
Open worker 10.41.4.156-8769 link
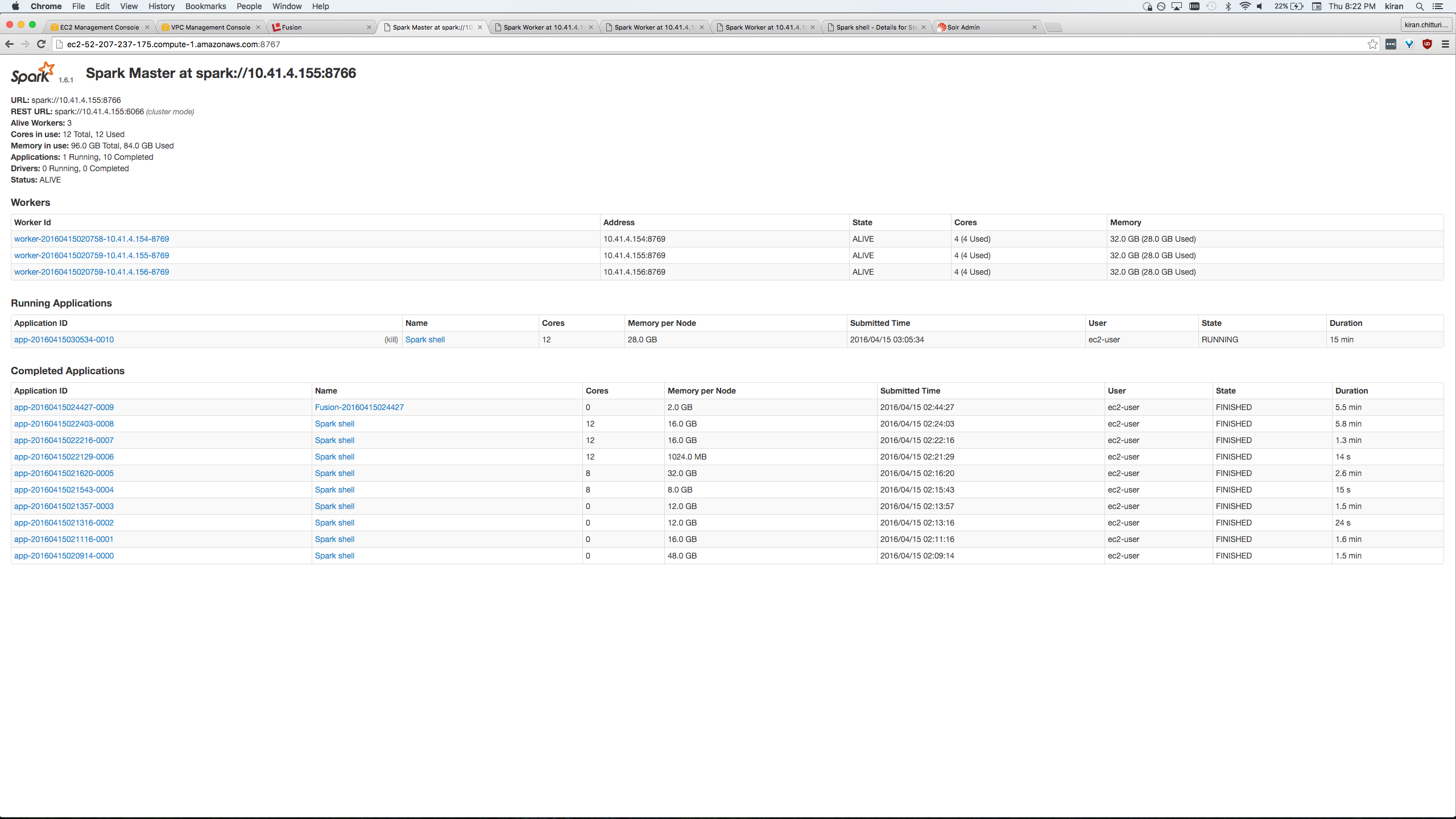pyautogui.click(x=92, y=272)
